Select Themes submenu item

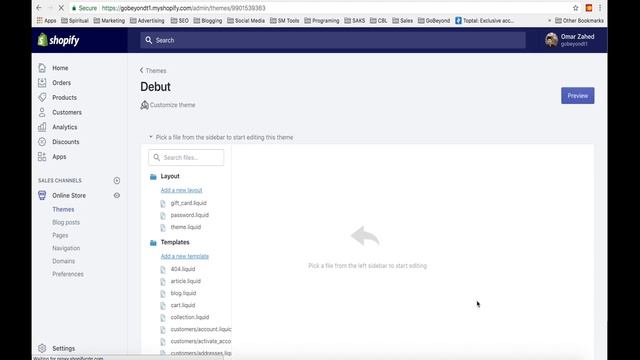tap(63, 209)
